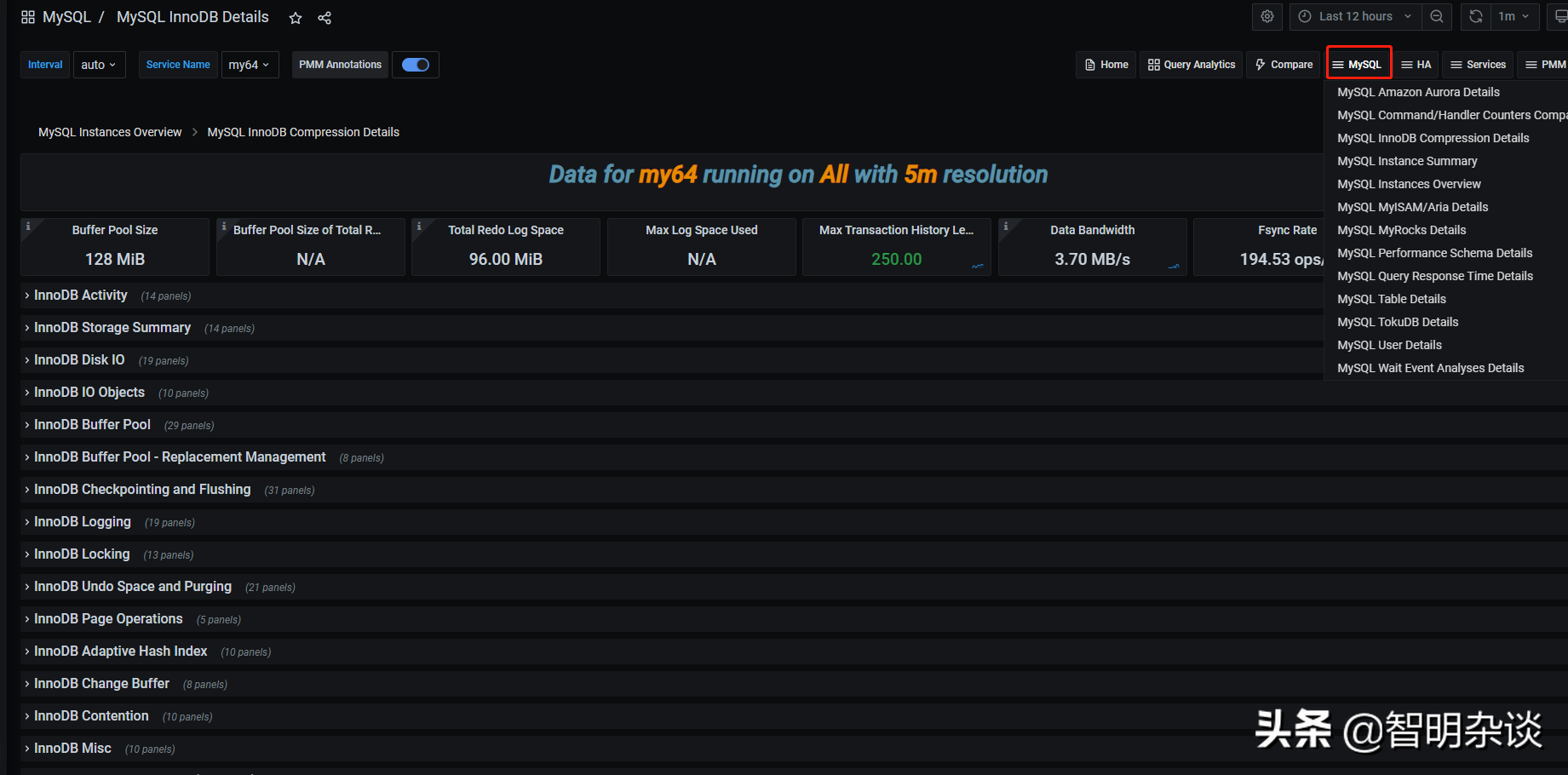Expand the InnoDB Contention row
1568x775 pixels.
click(91, 716)
